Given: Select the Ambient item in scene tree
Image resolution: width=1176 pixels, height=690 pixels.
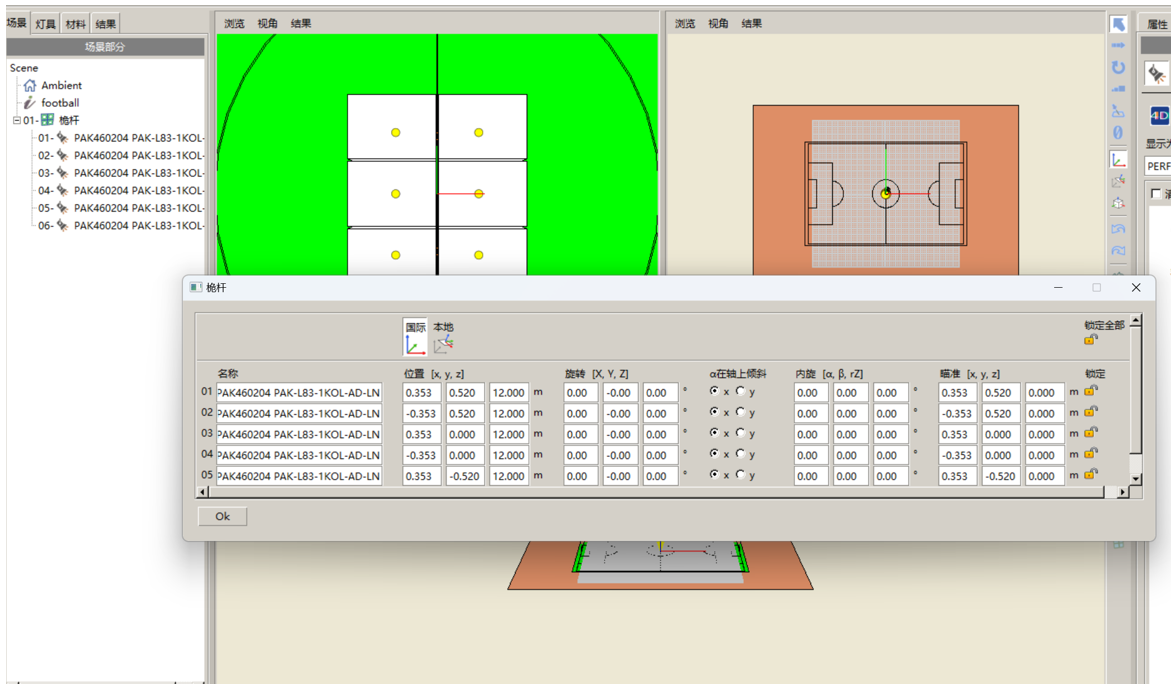Looking at the screenshot, I should (x=61, y=86).
